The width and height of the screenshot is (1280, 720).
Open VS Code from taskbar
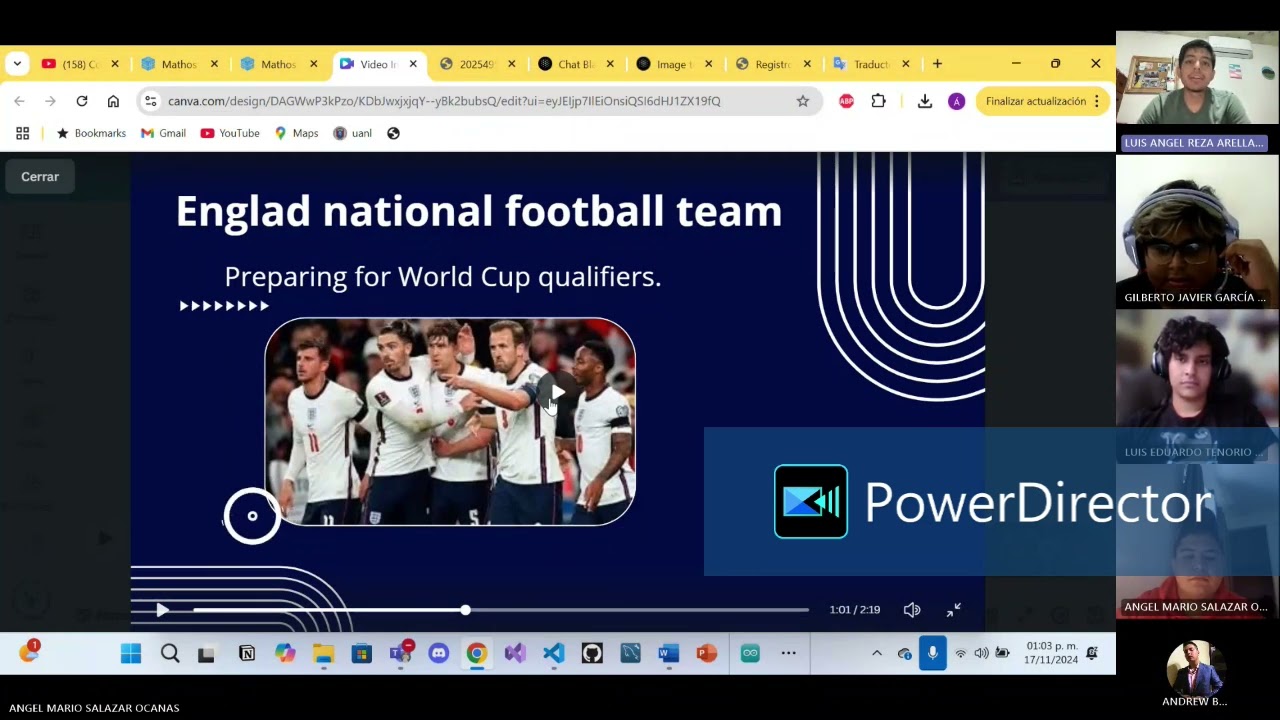click(553, 654)
